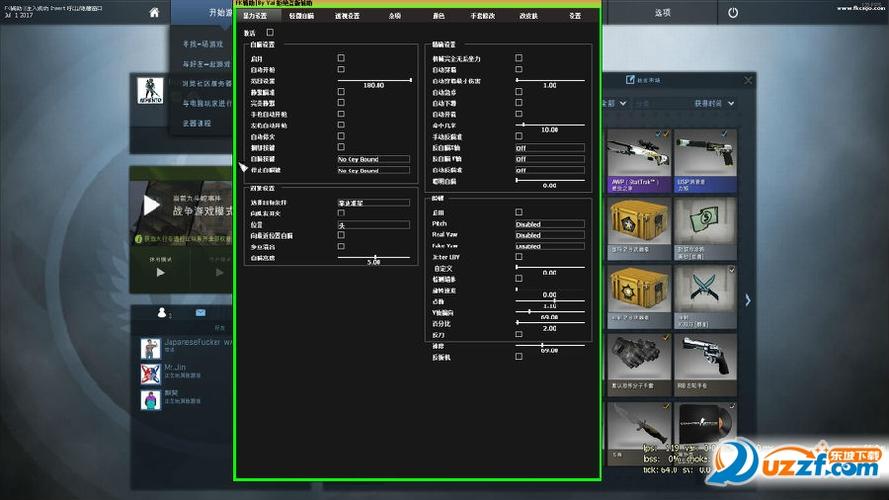This screenshot has width=889, height=500.
Task: Toggle the Jitter LBY checkbox
Action: click(x=518, y=257)
